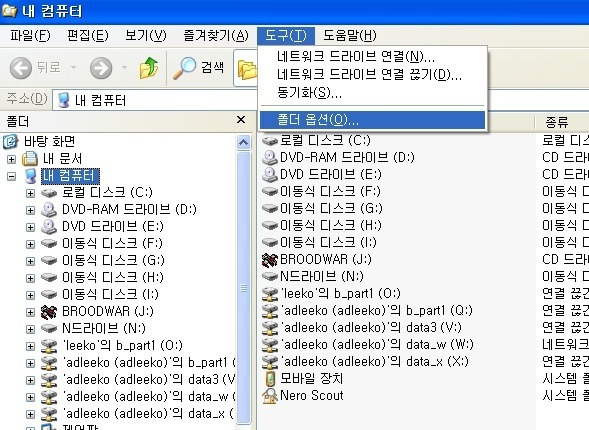The width and height of the screenshot is (589, 430).
Task: Expand 로컬 디스크 (C:) tree node
Action: [x=30, y=193]
